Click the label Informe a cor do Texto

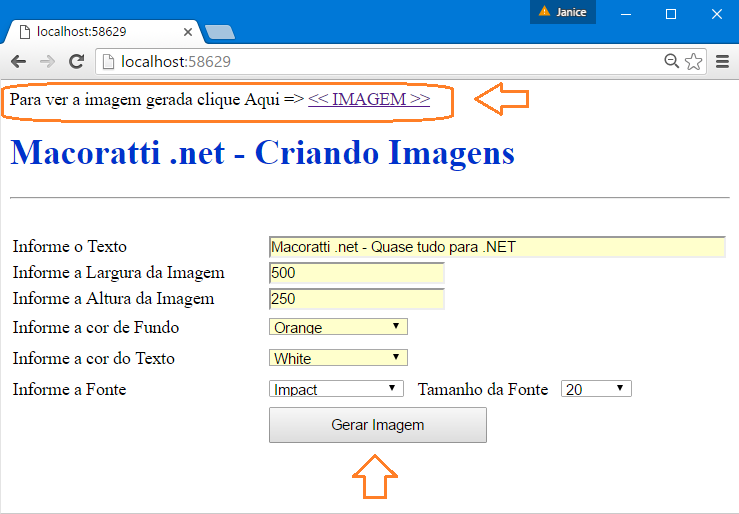pos(94,359)
